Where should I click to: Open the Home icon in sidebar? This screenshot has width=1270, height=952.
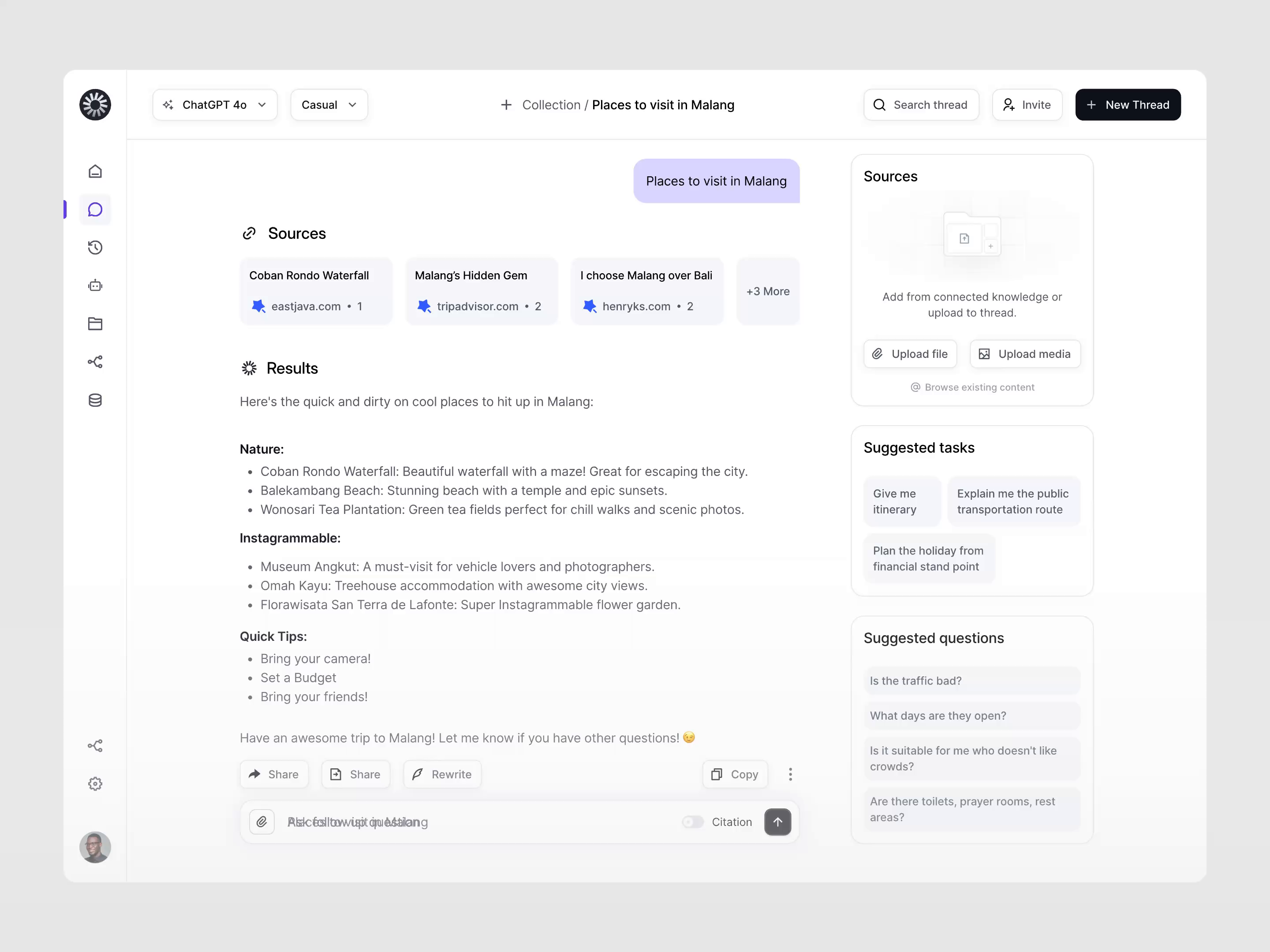[x=95, y=171]
